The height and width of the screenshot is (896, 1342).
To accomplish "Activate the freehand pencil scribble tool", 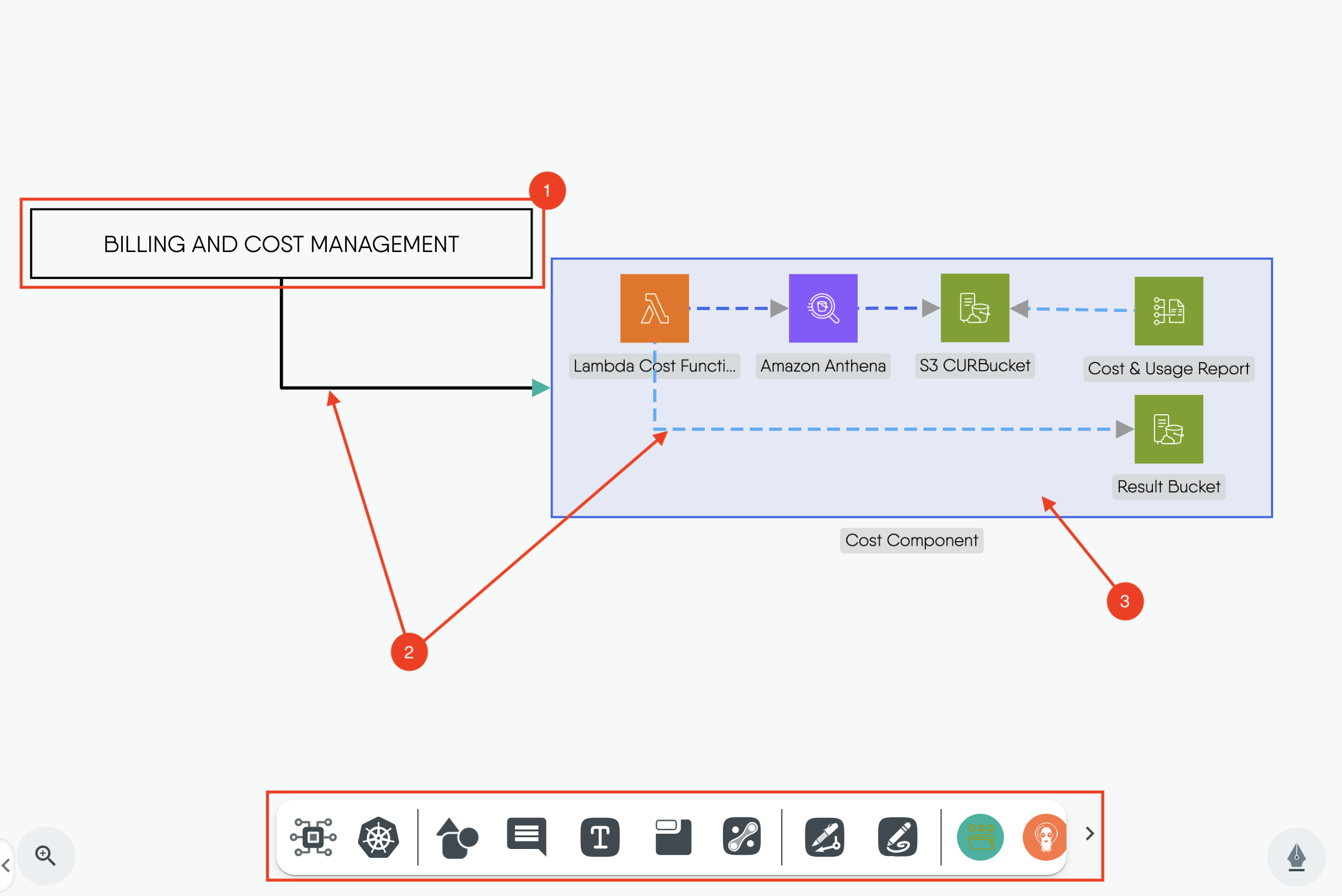I will (x=897, y=837).
